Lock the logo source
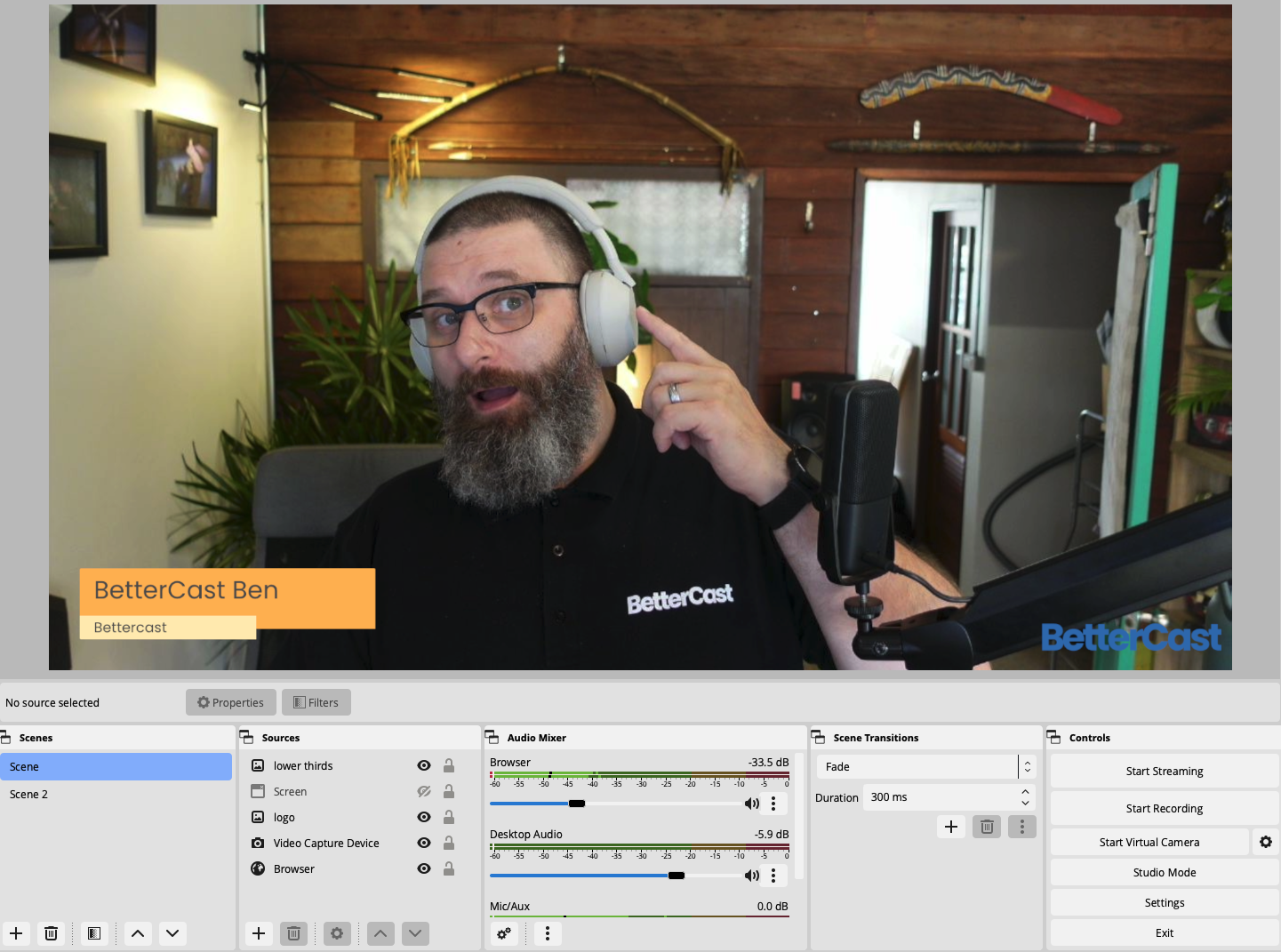The width and height of the screenshot is (1281, 952). pyautogui.click(x=449, y=817)
